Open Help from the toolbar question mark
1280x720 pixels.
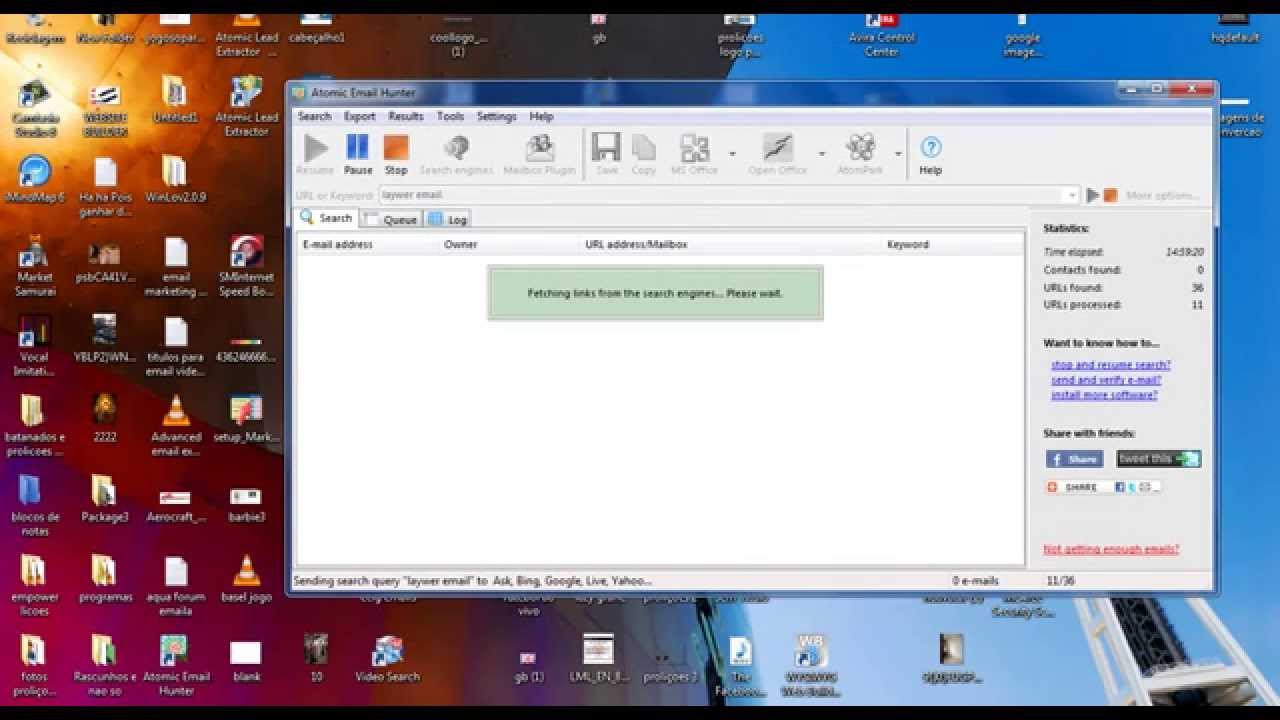coord(930,155)
